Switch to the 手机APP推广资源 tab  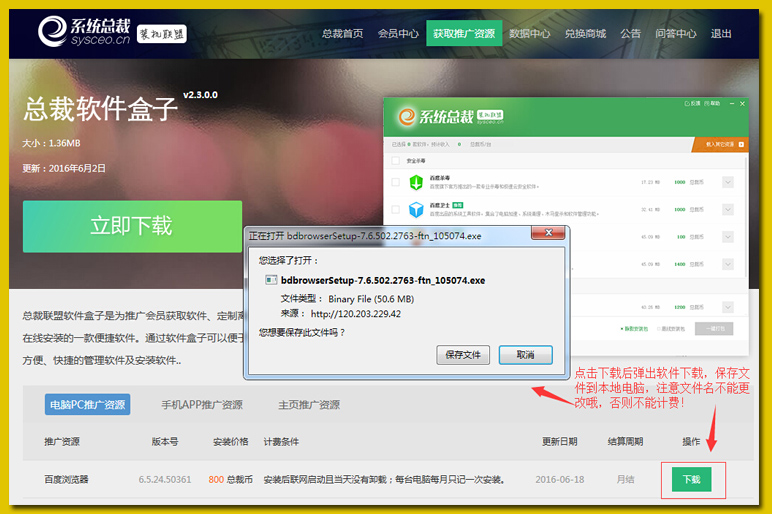[202, 405]
